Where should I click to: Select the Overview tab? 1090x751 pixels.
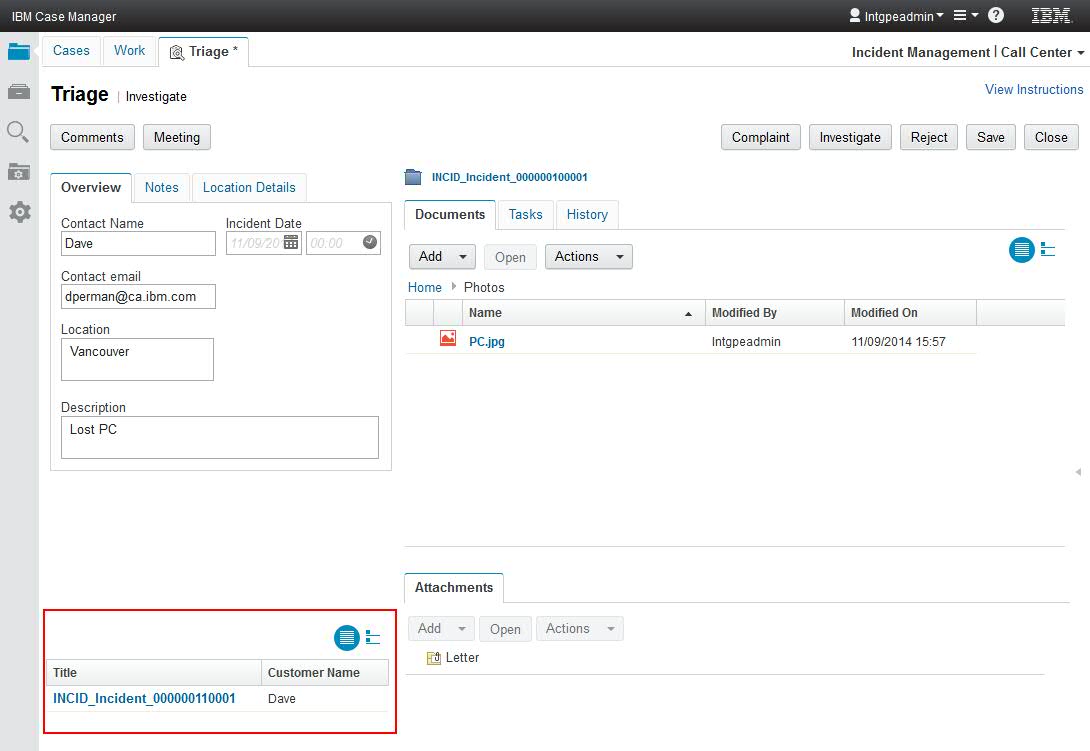pyautogui.click(x=91, y=187)
